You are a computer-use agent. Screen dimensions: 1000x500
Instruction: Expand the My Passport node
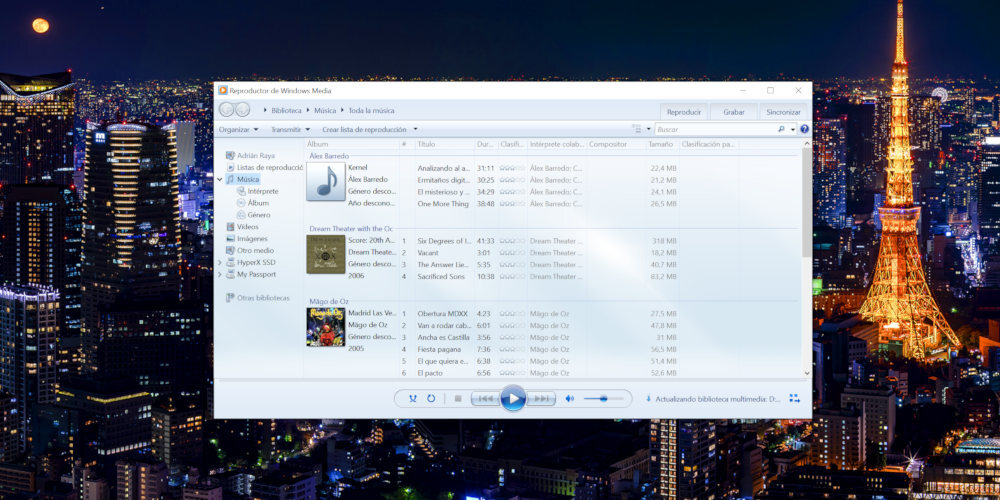219,275
